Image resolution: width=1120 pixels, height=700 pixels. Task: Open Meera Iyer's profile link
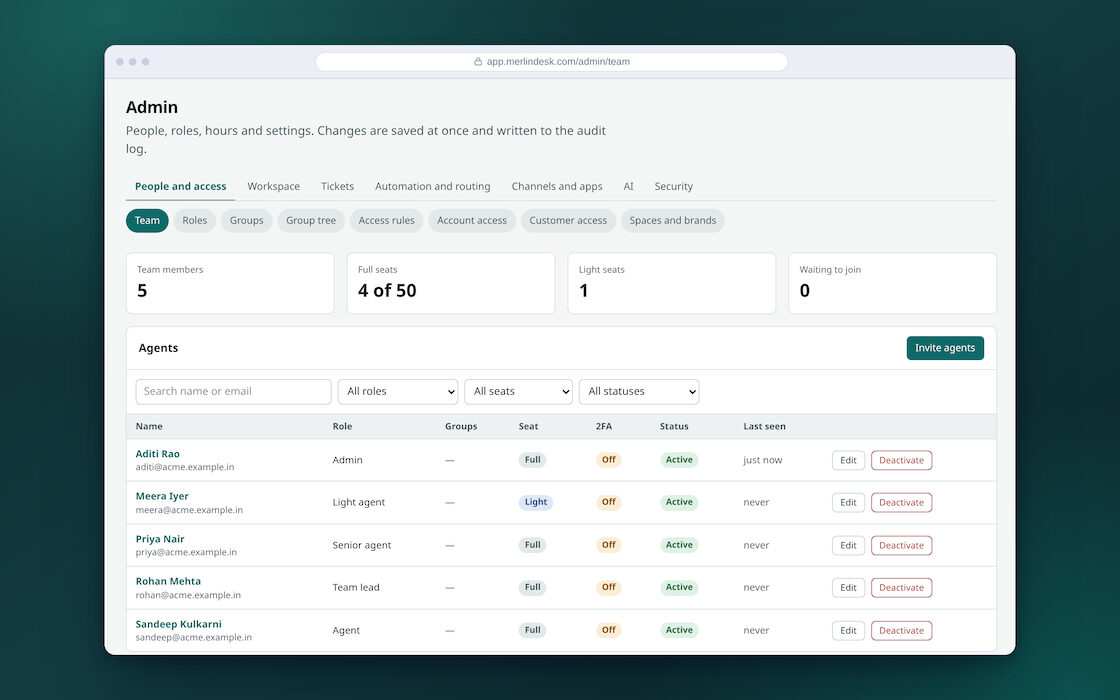(x=162, y=496)
